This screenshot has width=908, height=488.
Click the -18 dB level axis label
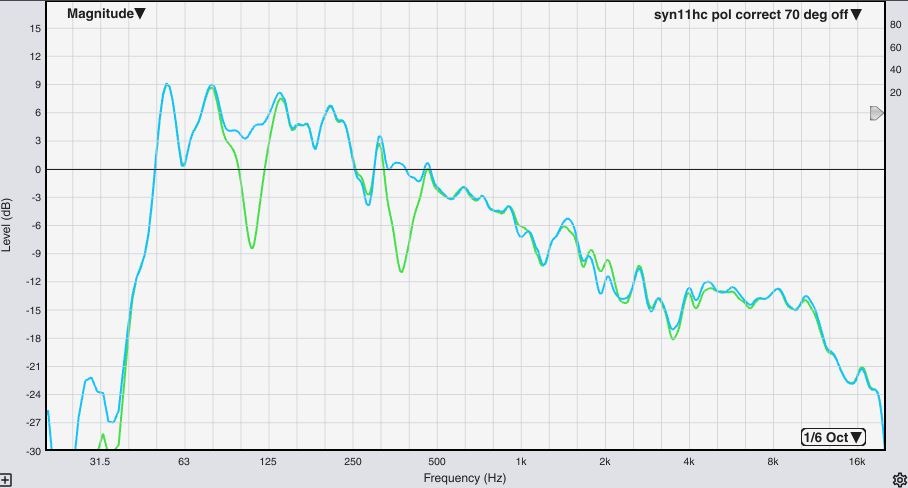pyautogui.click(x=34, y=338)
